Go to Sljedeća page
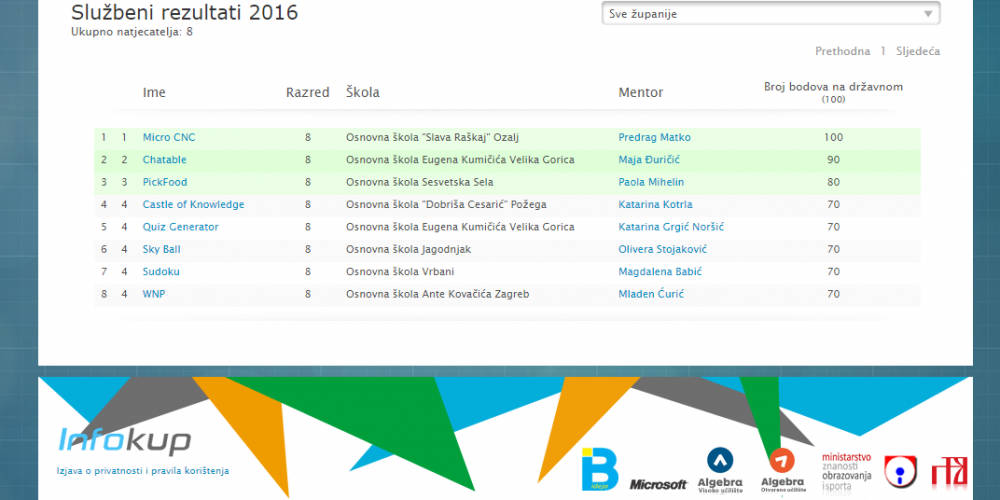This screenshot has width=1000, height=500. (918, 51)
